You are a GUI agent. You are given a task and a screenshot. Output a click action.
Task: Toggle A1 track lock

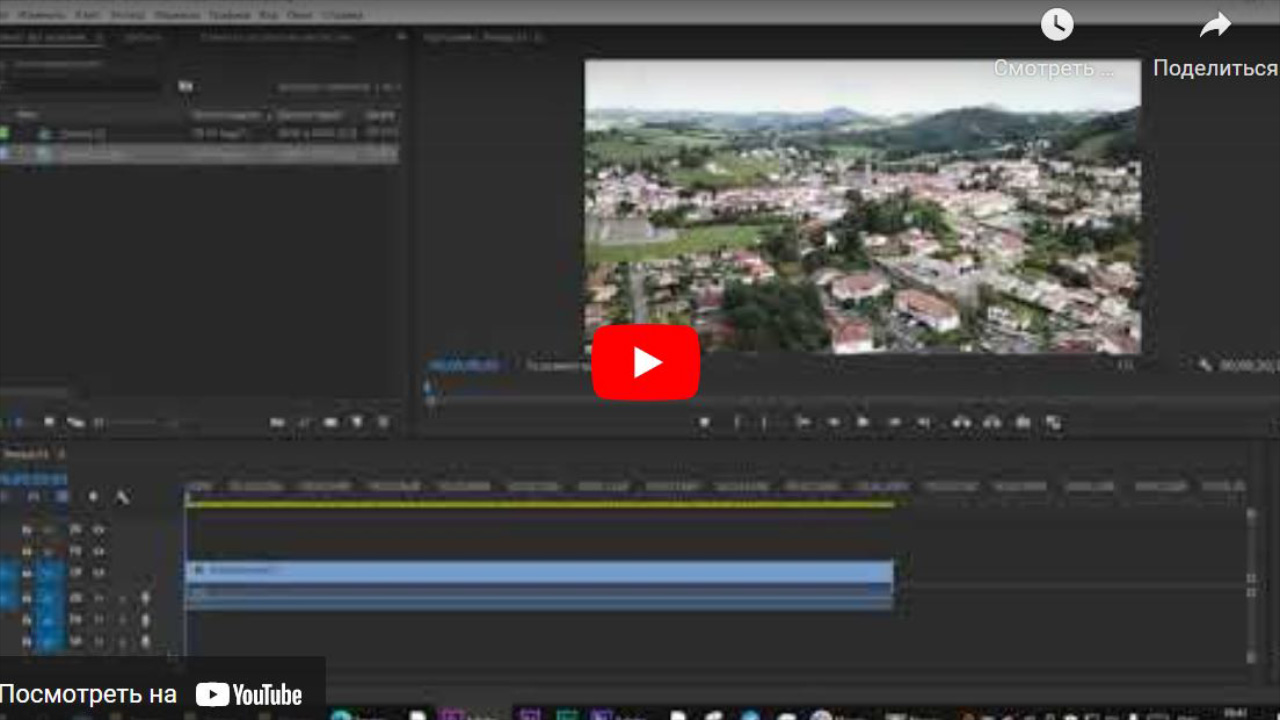point(27,598)
